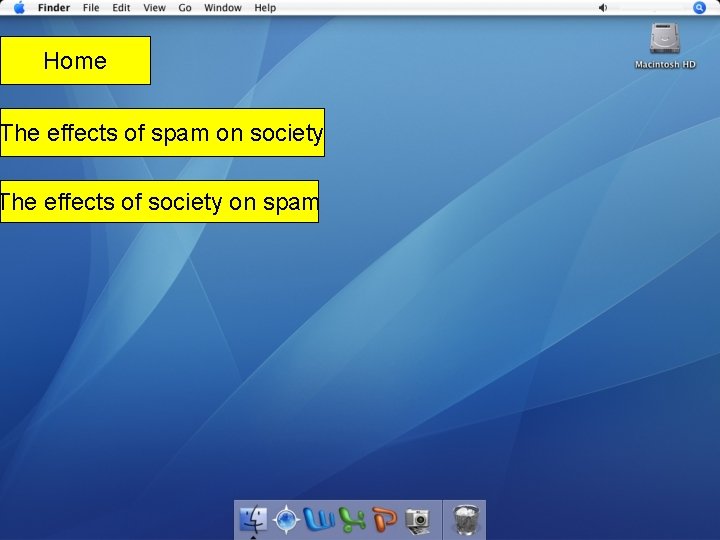
Task: Open the Finder menu
Action: coord(54,8)
